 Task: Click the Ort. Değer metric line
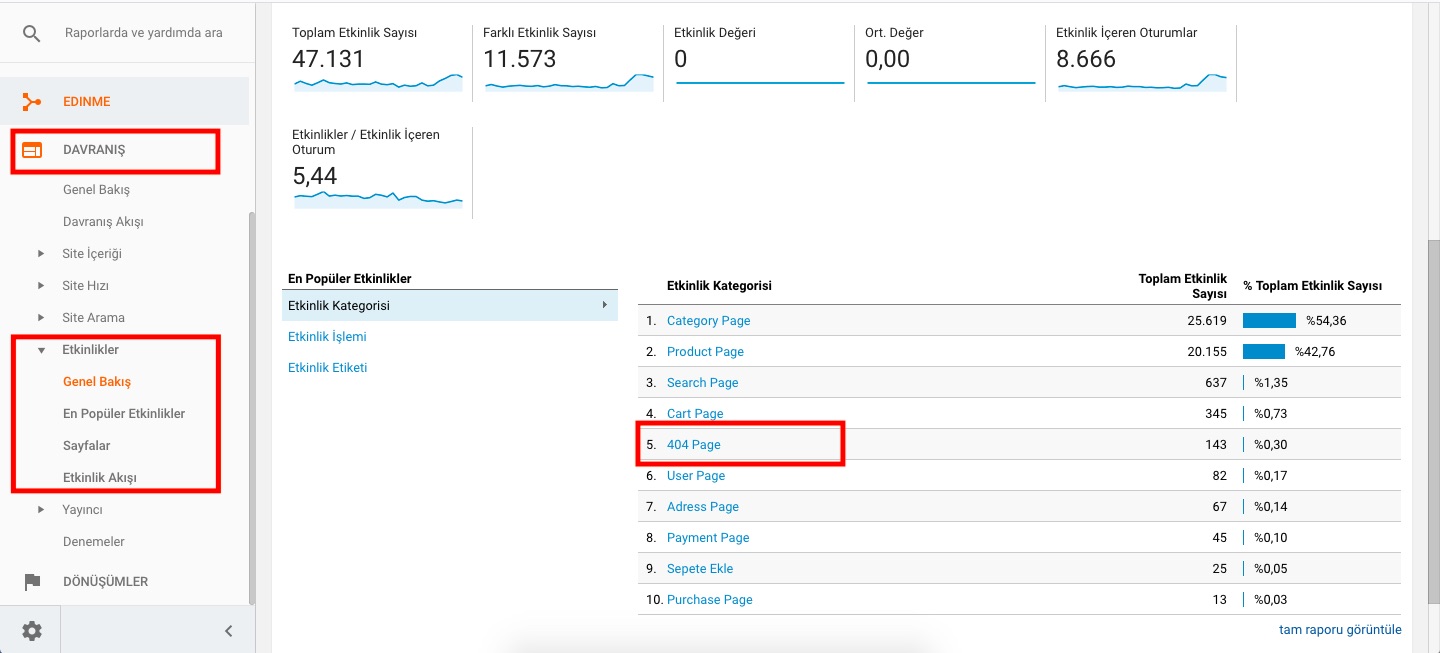(951, 83)
